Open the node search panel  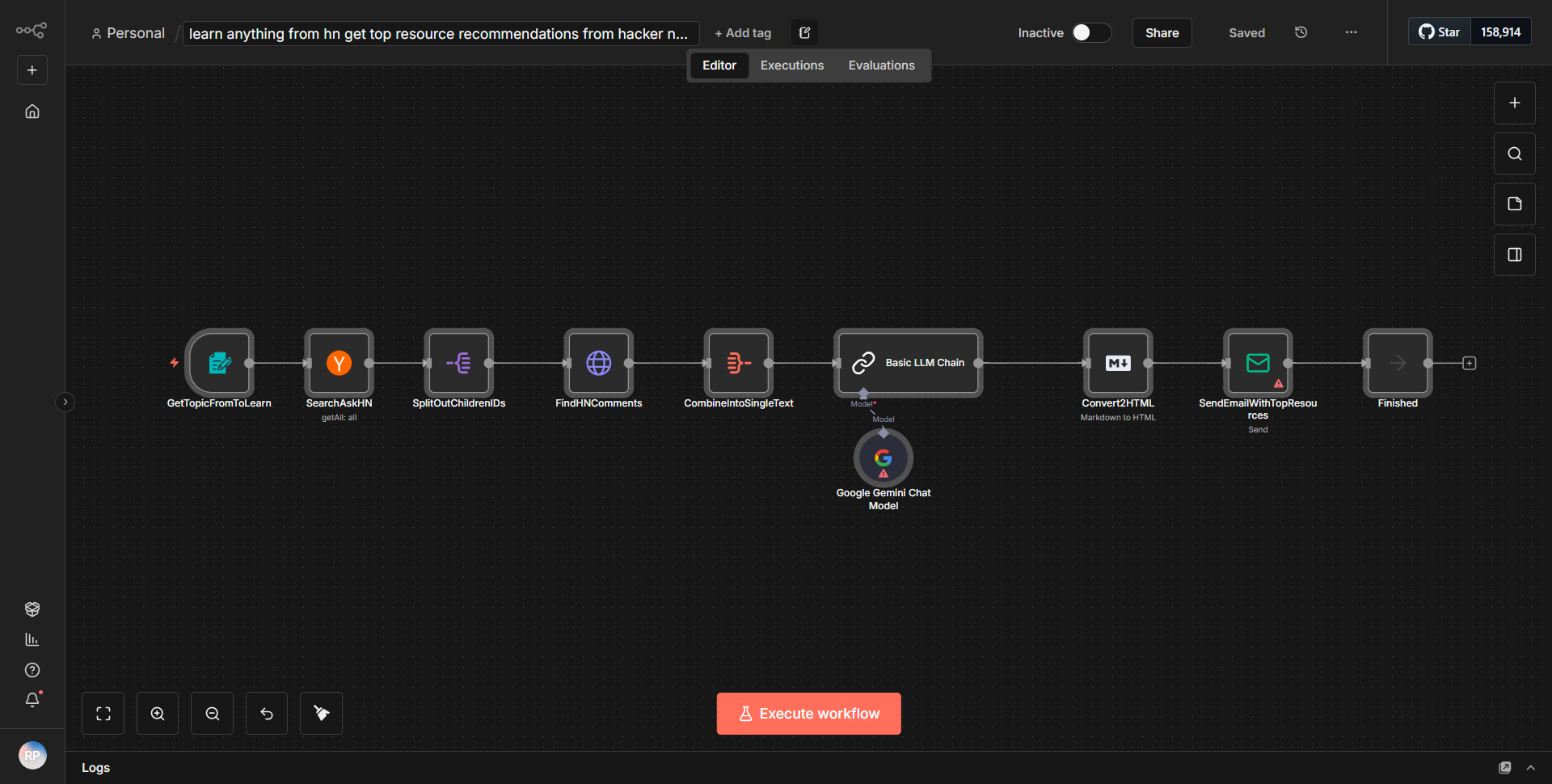pos(1514,153)
